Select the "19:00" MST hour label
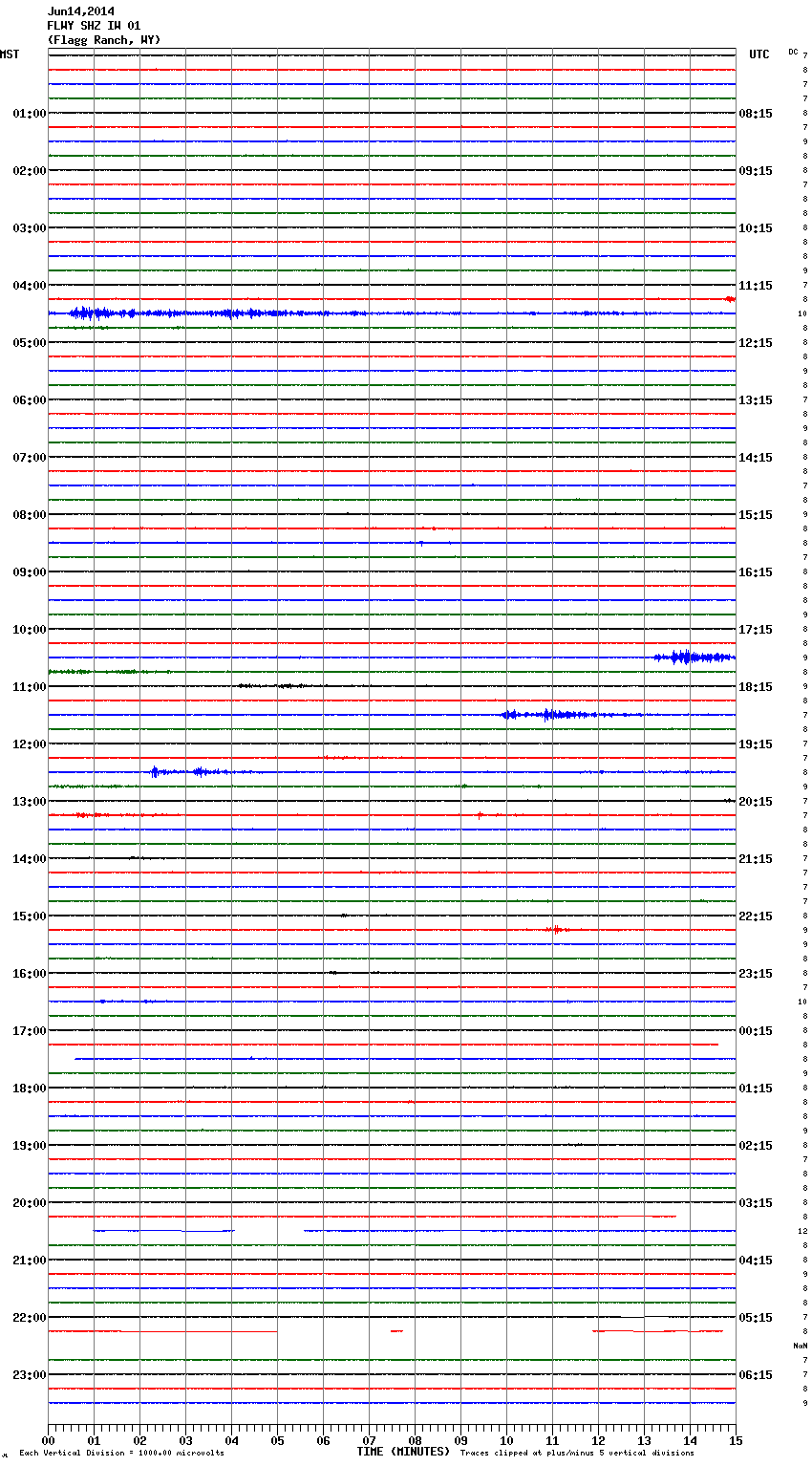The width and height of the screenshot is (812, 1466). (x=29, y=1146)
